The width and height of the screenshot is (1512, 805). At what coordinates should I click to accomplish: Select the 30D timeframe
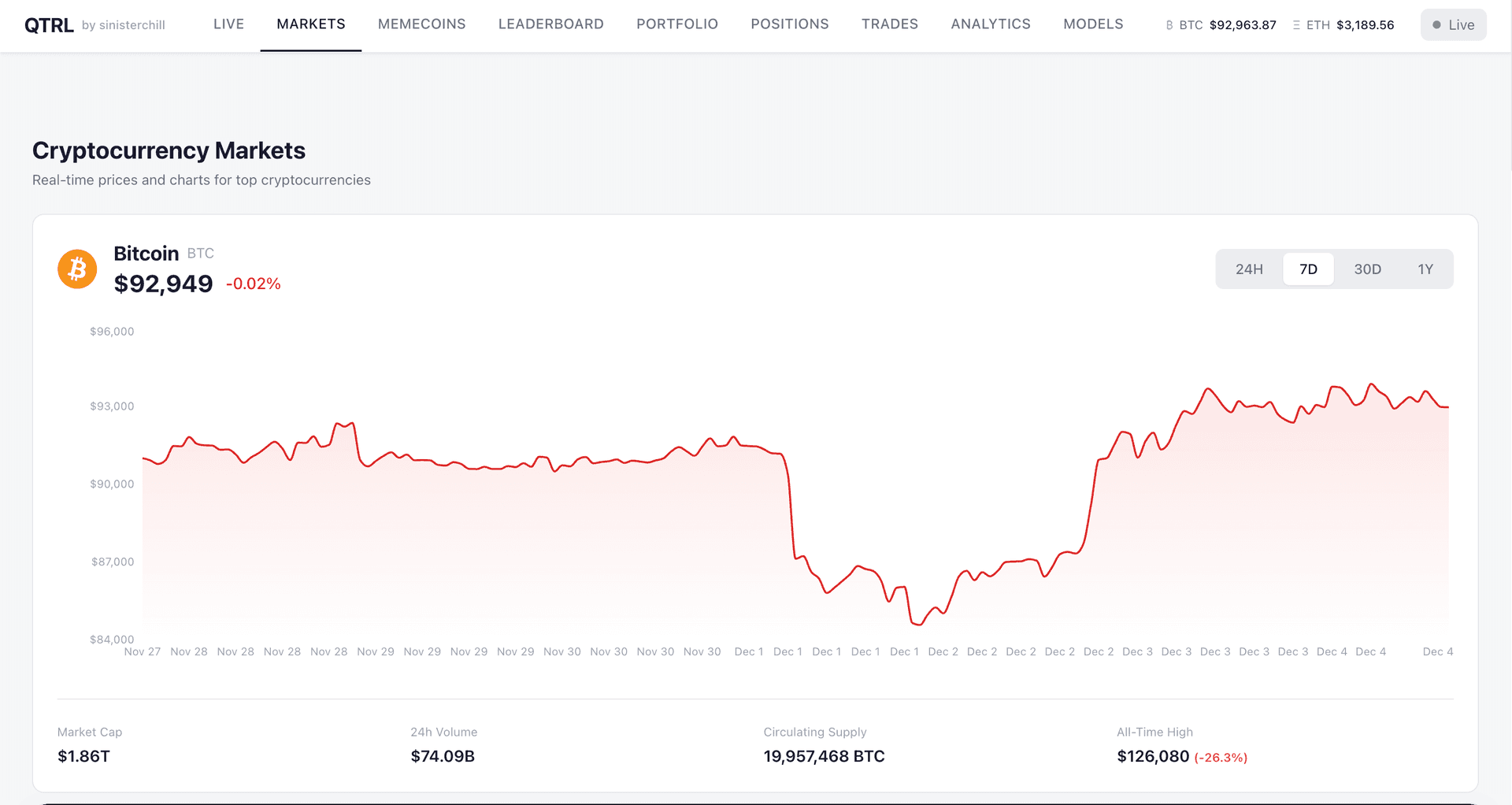pyautogui.click(x=1368, y=269)
